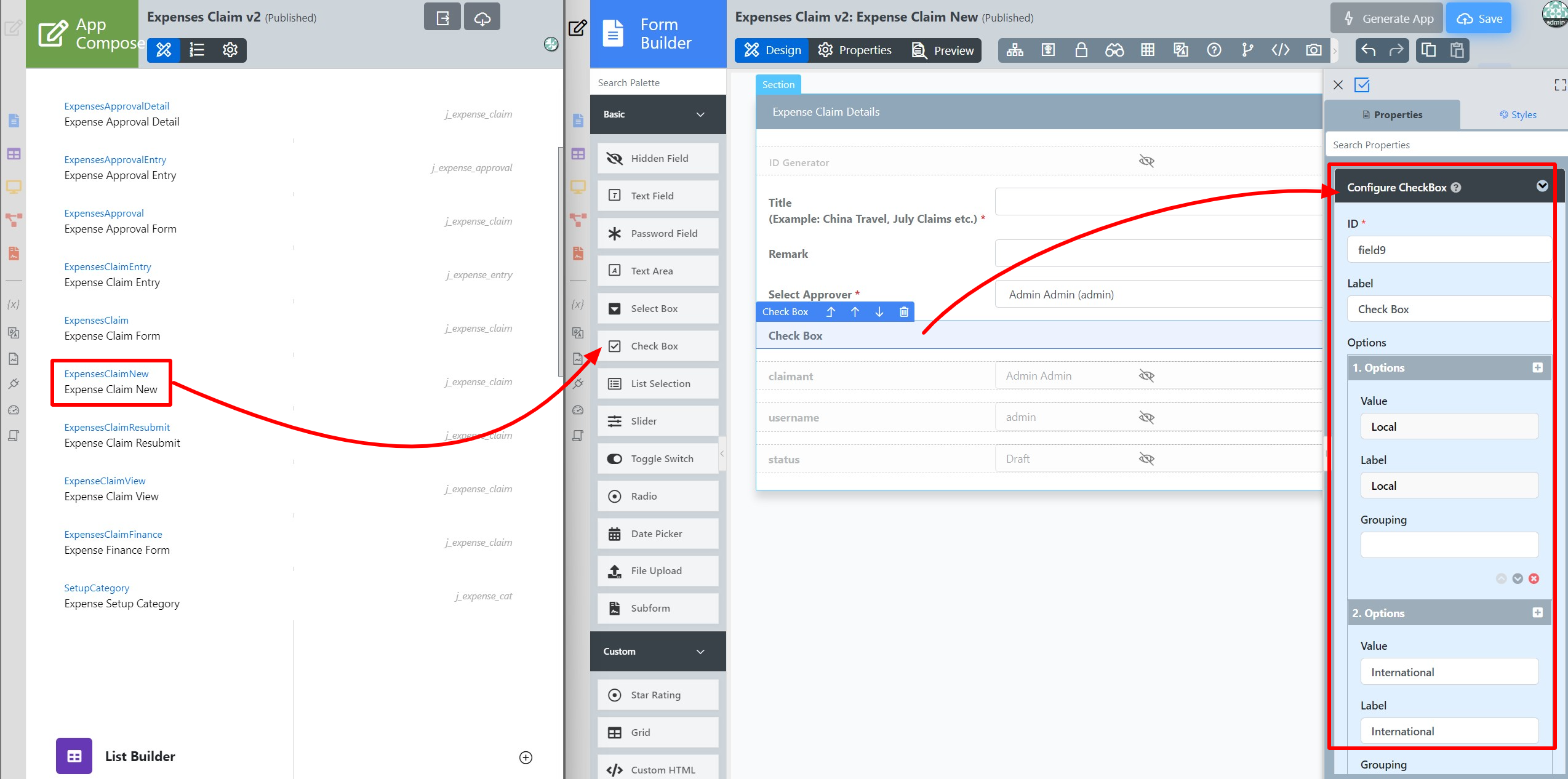The image size is (1568, 779).
Task: Toggle hidden eye icon on claimant field
Action: click(1146, 375)
